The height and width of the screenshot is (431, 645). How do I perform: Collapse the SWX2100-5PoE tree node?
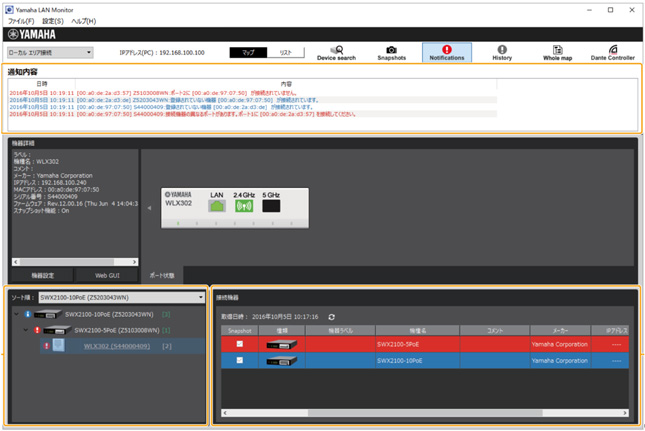25,329
